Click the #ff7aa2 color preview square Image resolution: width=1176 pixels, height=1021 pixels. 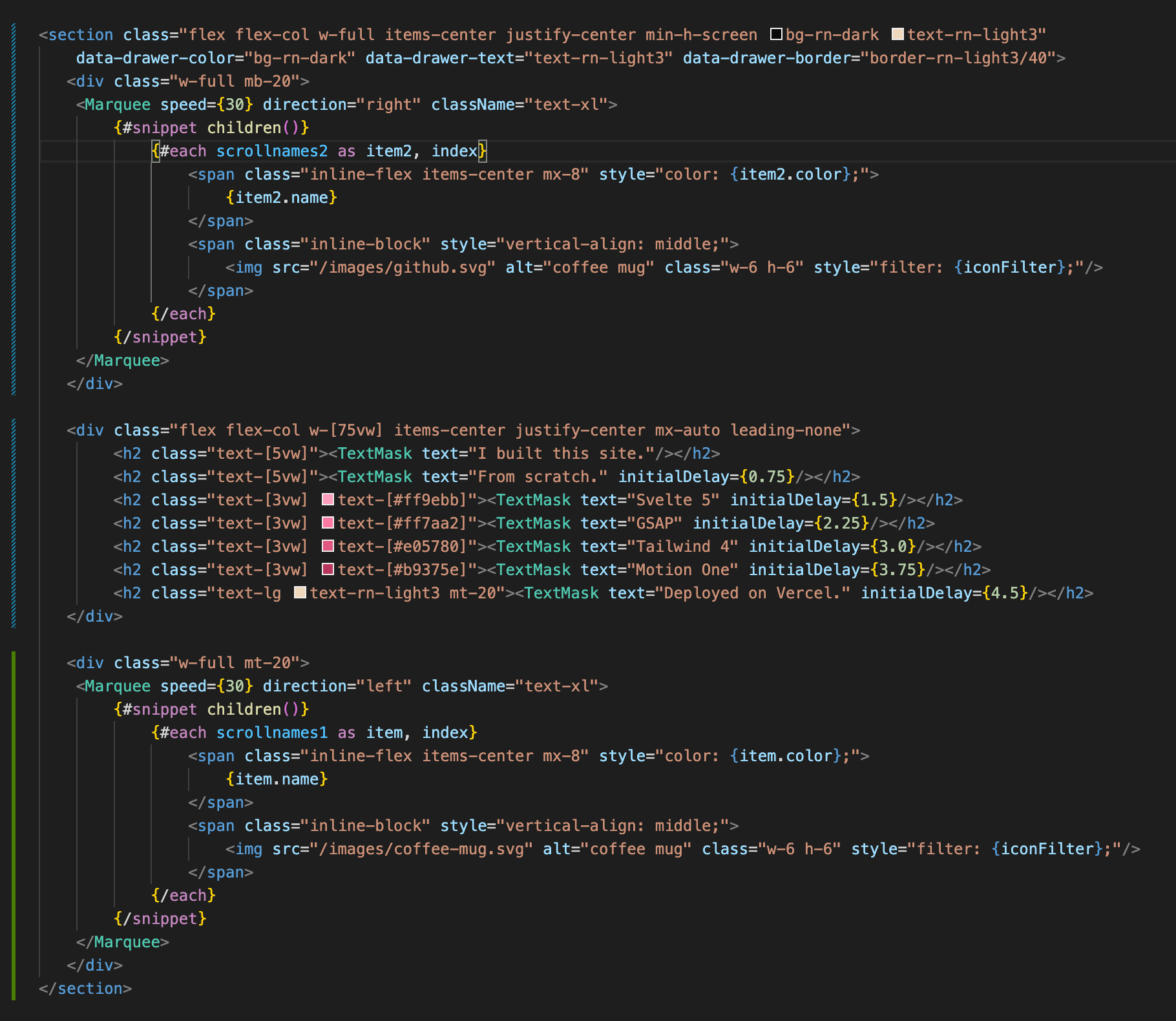[329, 523]
